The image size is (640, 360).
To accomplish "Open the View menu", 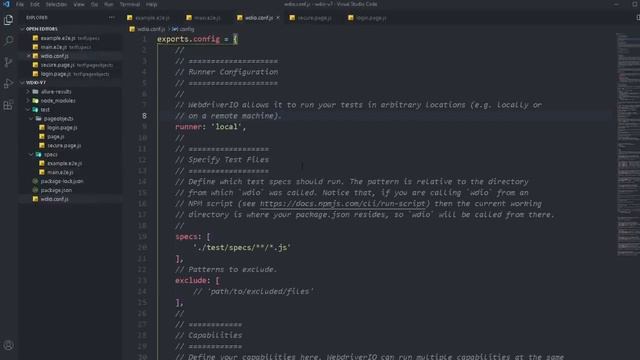I will [x=79, y=4].
